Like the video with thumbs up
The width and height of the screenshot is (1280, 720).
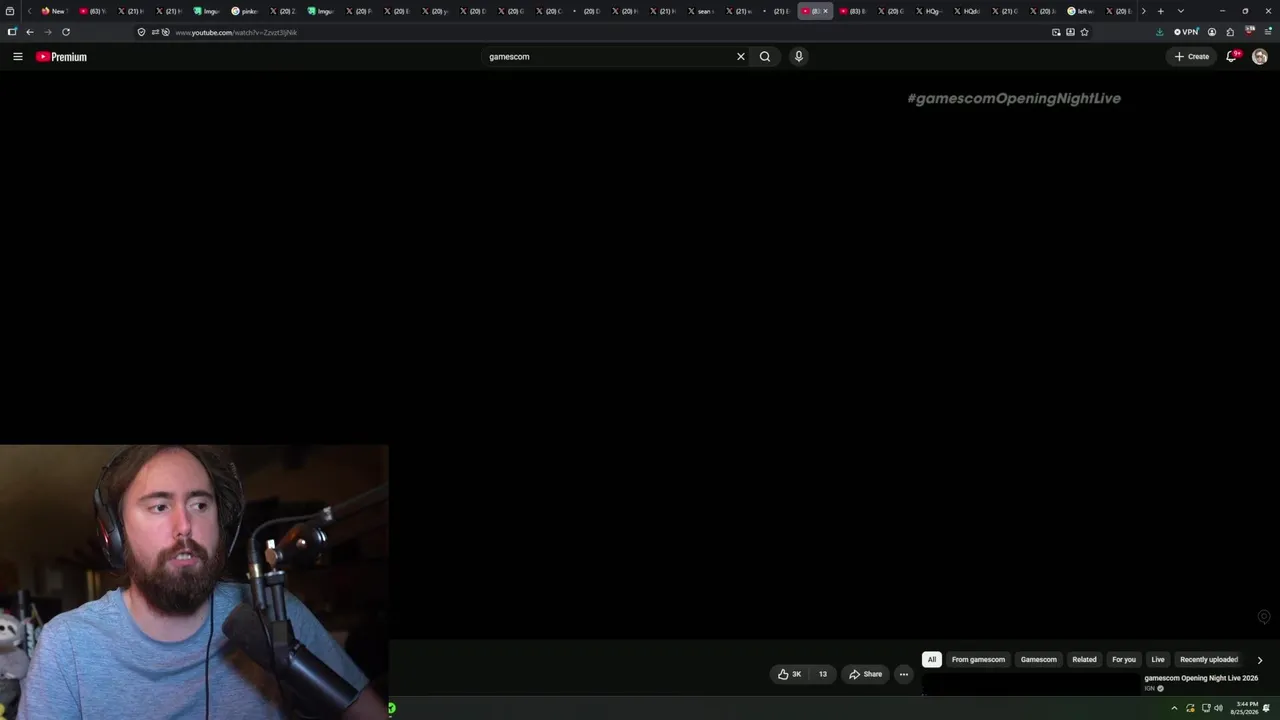click(790, 674)
